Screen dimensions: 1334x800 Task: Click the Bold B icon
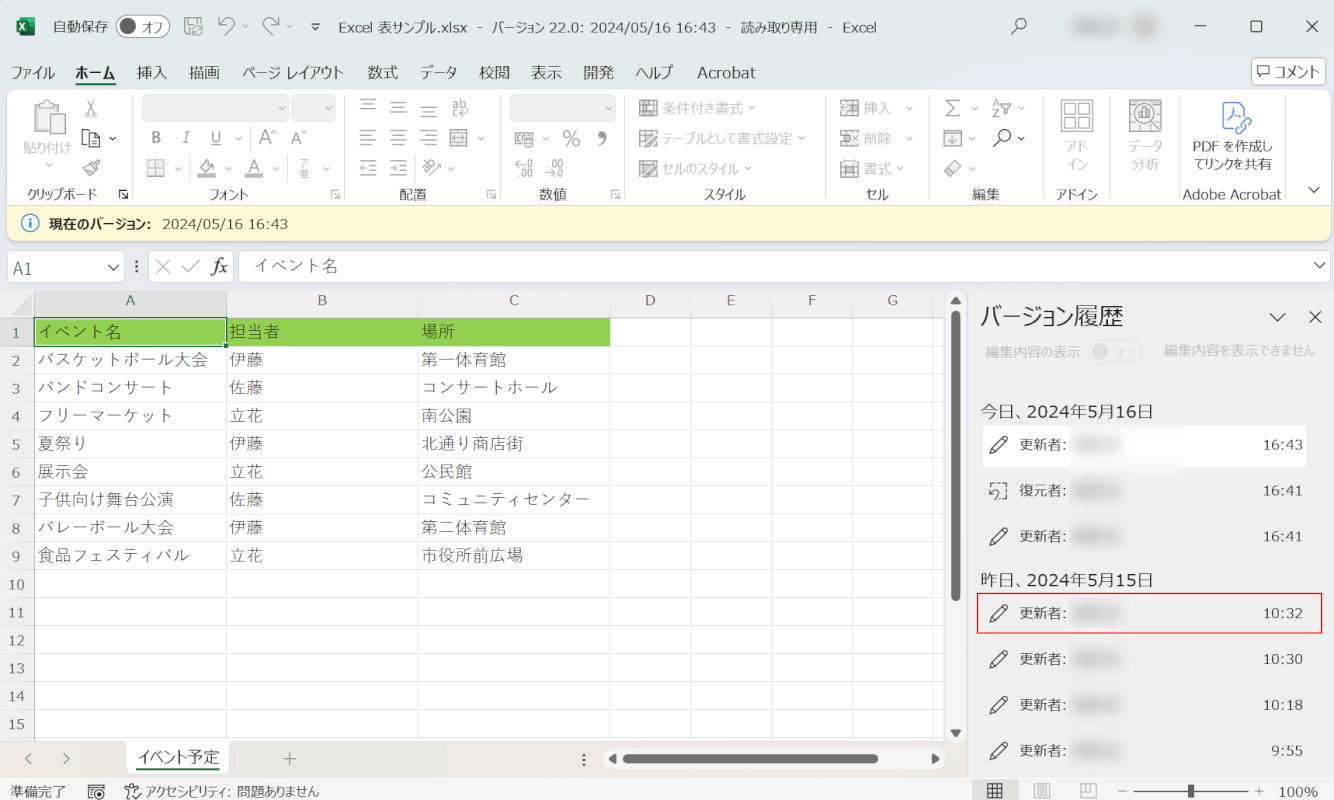[x=155, y=138]
